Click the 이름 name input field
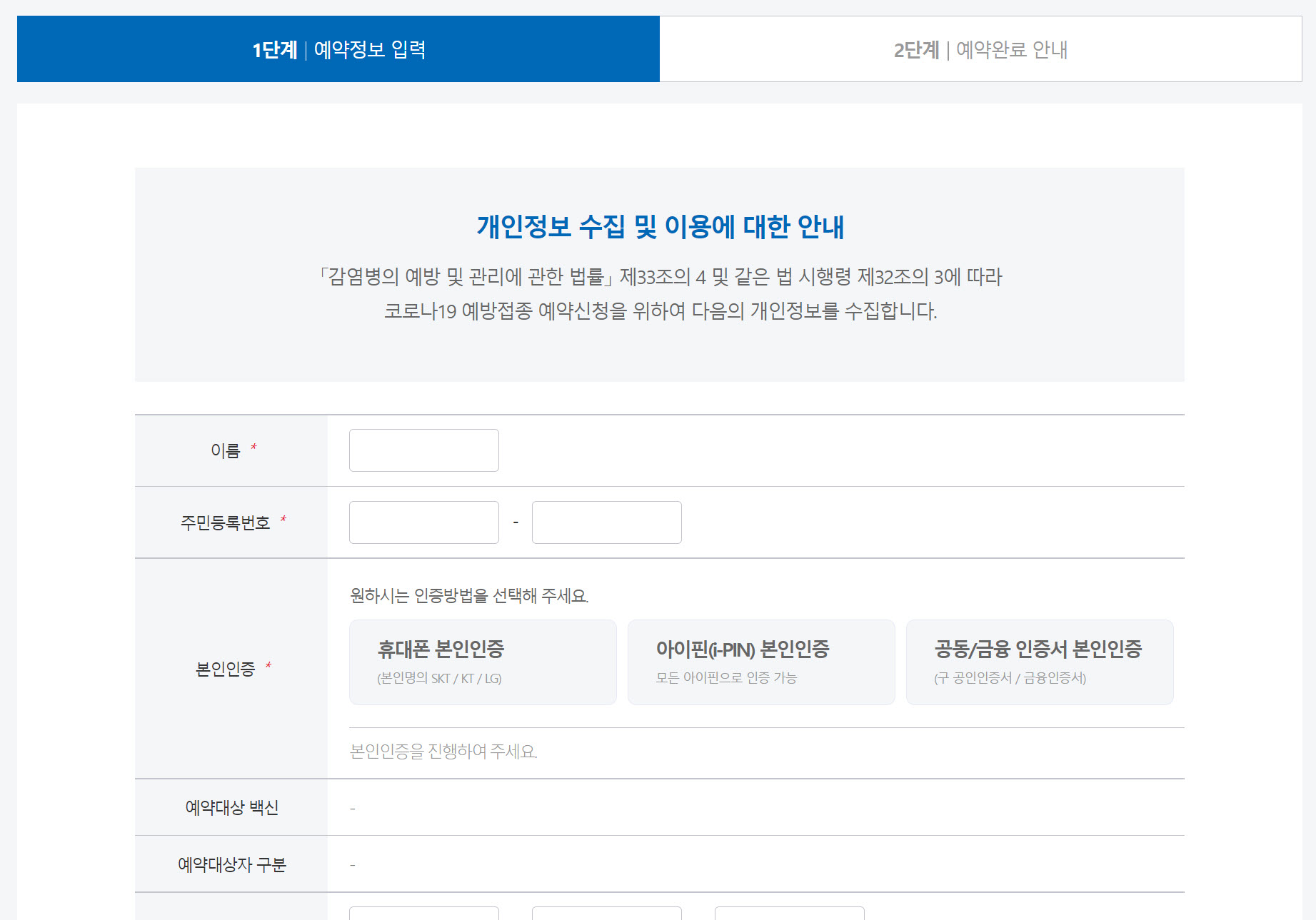This screenshot has height=920, width=1316. coord(424,450)
